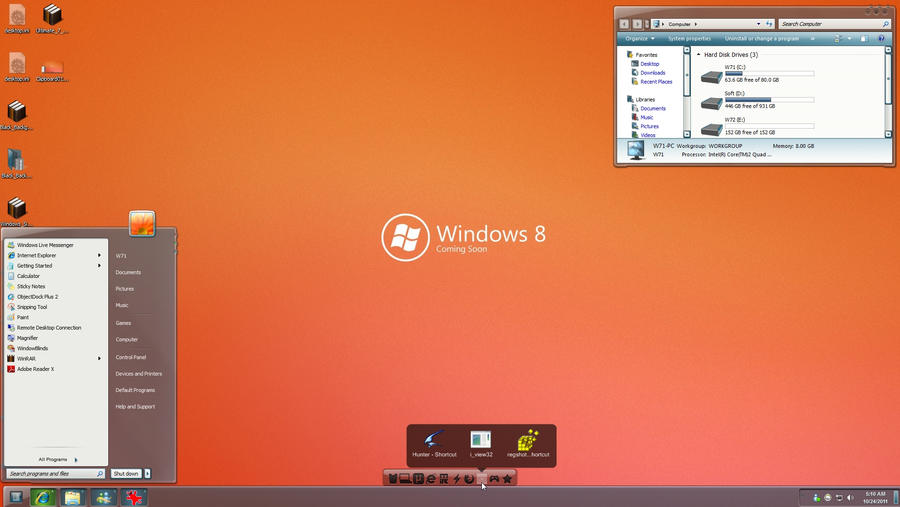Expand the Getting Started submenu arrow

coord(99,266)
